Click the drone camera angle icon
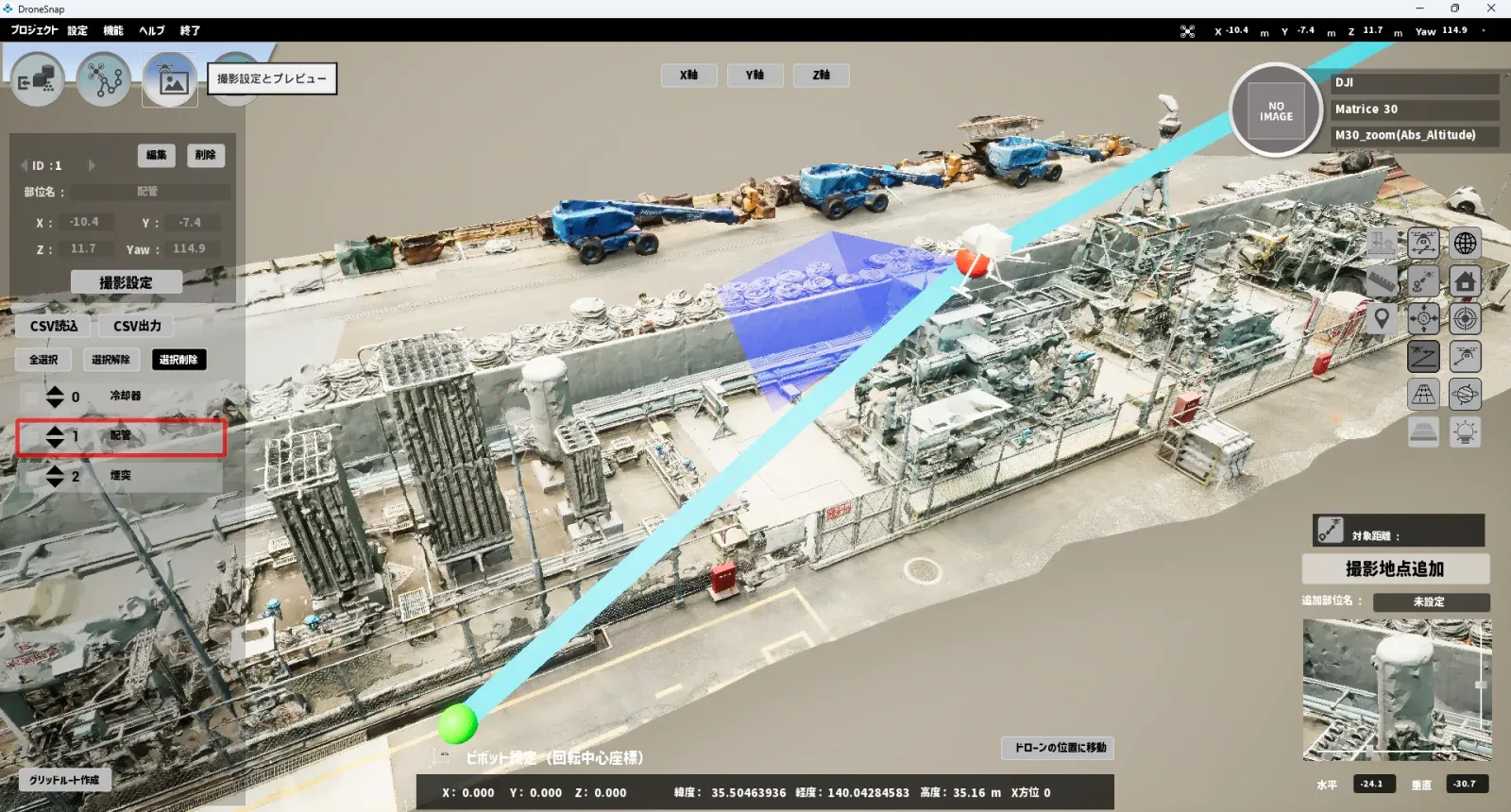The image size is (1511, 812). pos(1465,357)
